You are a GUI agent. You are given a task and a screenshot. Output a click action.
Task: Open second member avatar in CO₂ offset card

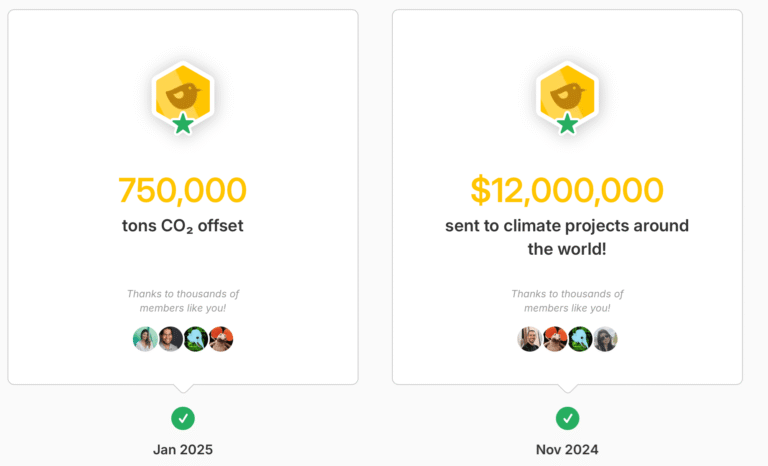[170, 339]
